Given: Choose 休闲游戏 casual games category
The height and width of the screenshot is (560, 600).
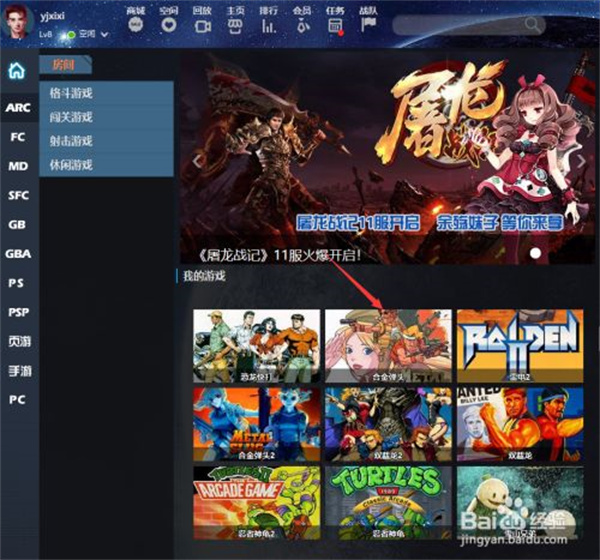Looking at the screenshot, I should point(106,165).
